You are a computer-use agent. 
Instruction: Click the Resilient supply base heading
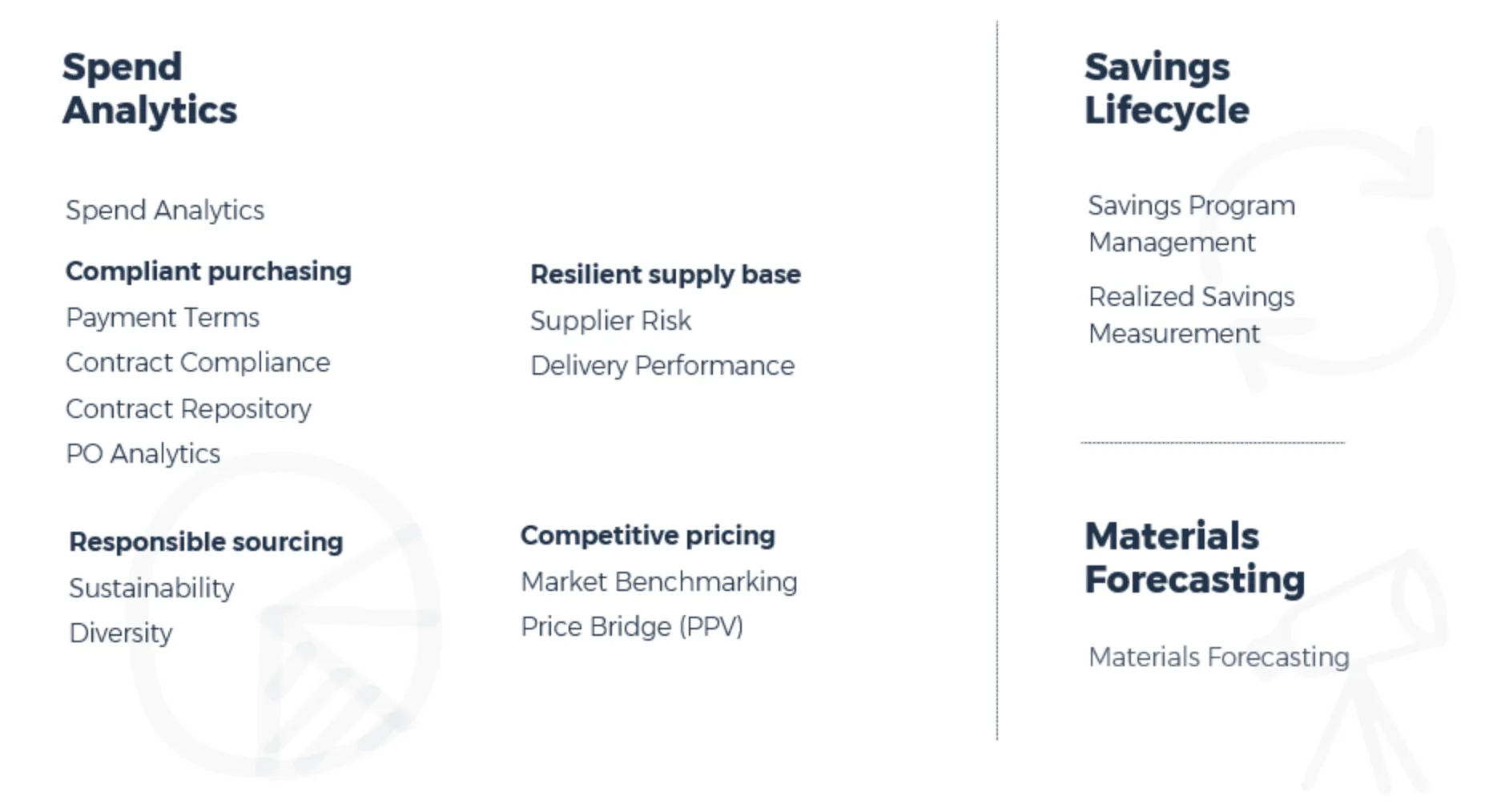pyautogui.click(x=666, y=275)
